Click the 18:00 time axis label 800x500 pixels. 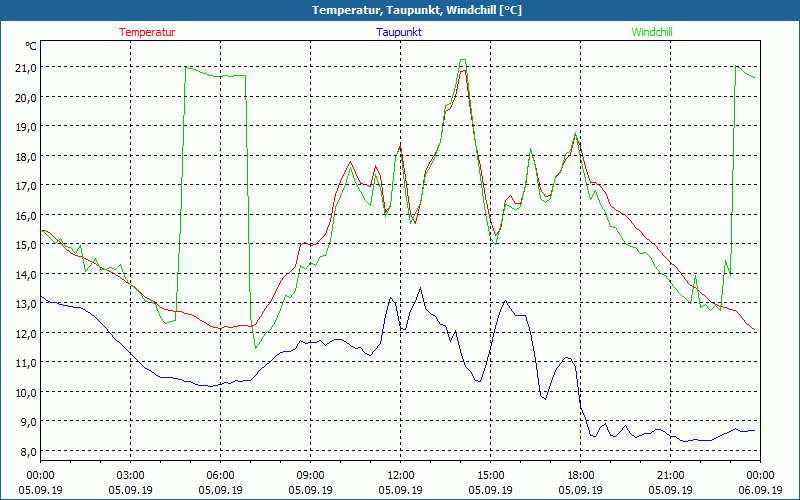[581, 476]
